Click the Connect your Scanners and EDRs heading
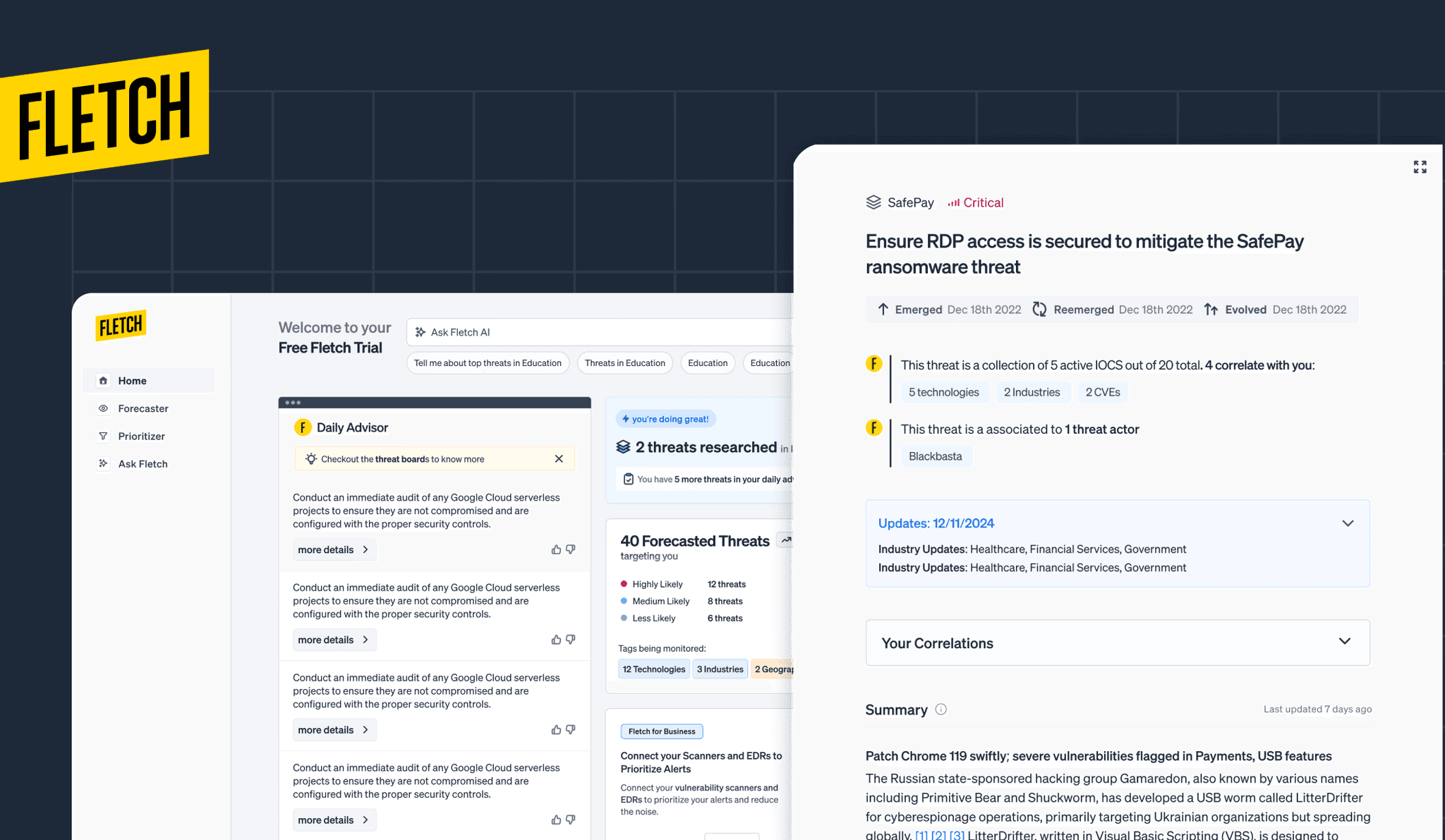This screenshot has width=1445, height=840. click(701, 762)
